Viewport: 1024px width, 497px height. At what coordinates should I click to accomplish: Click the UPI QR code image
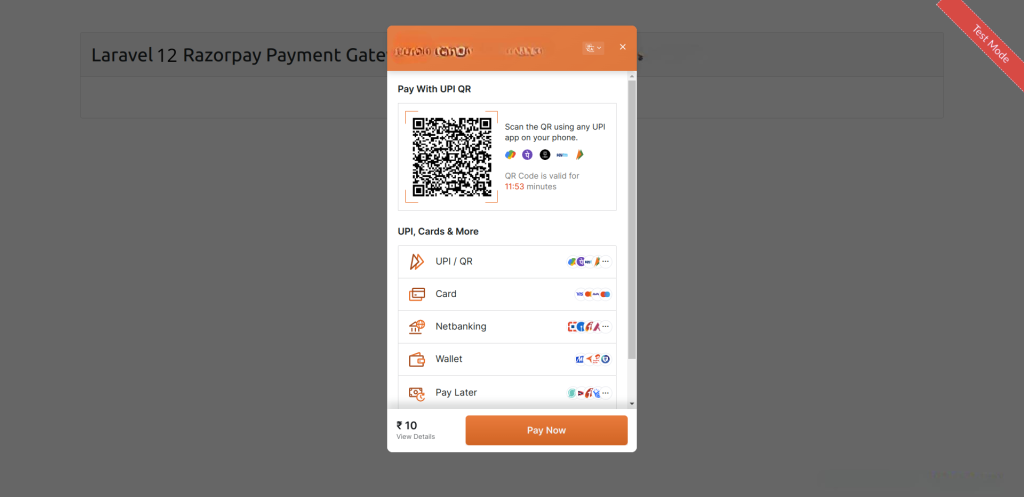click(x=452, y=157)
